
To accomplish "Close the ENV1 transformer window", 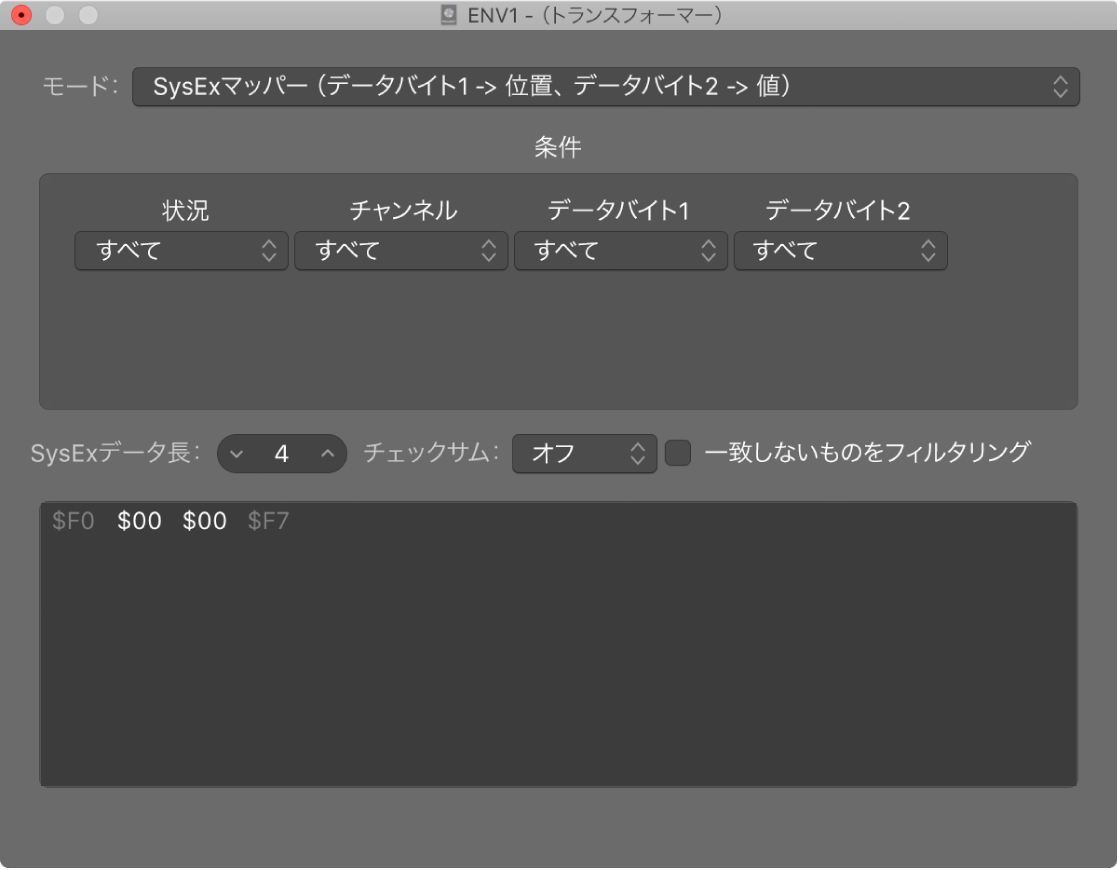I will [x=20, y=15].
